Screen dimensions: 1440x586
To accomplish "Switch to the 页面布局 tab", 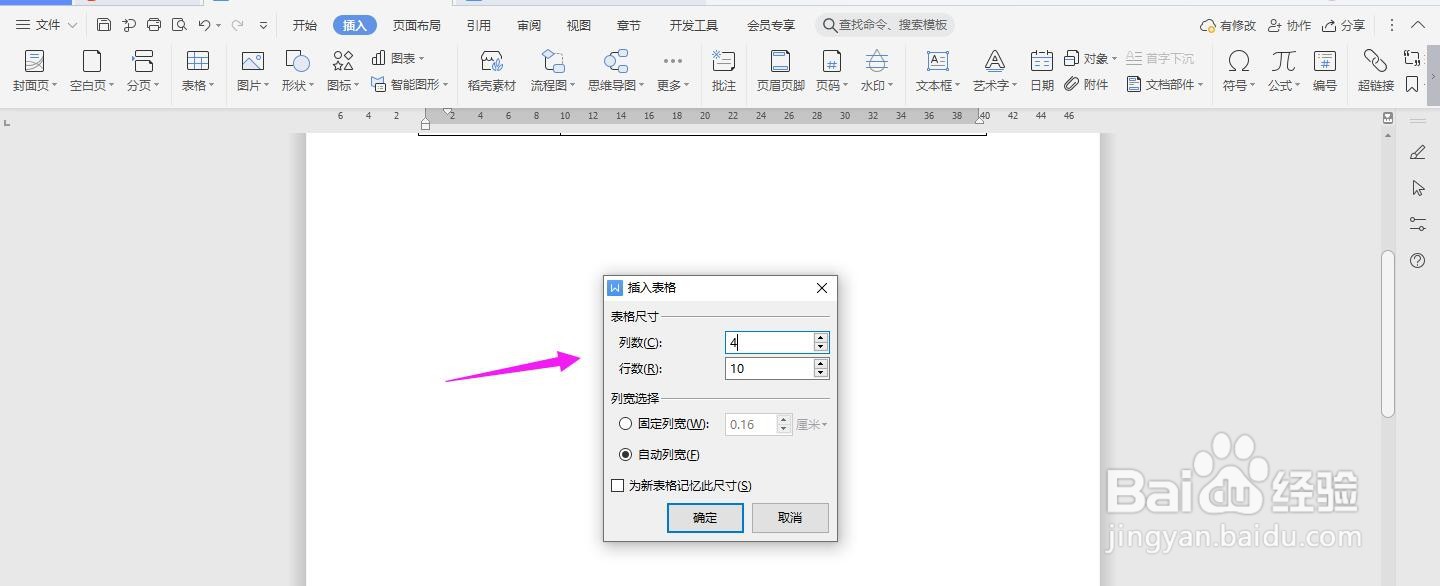I will [x=417, y=26].
